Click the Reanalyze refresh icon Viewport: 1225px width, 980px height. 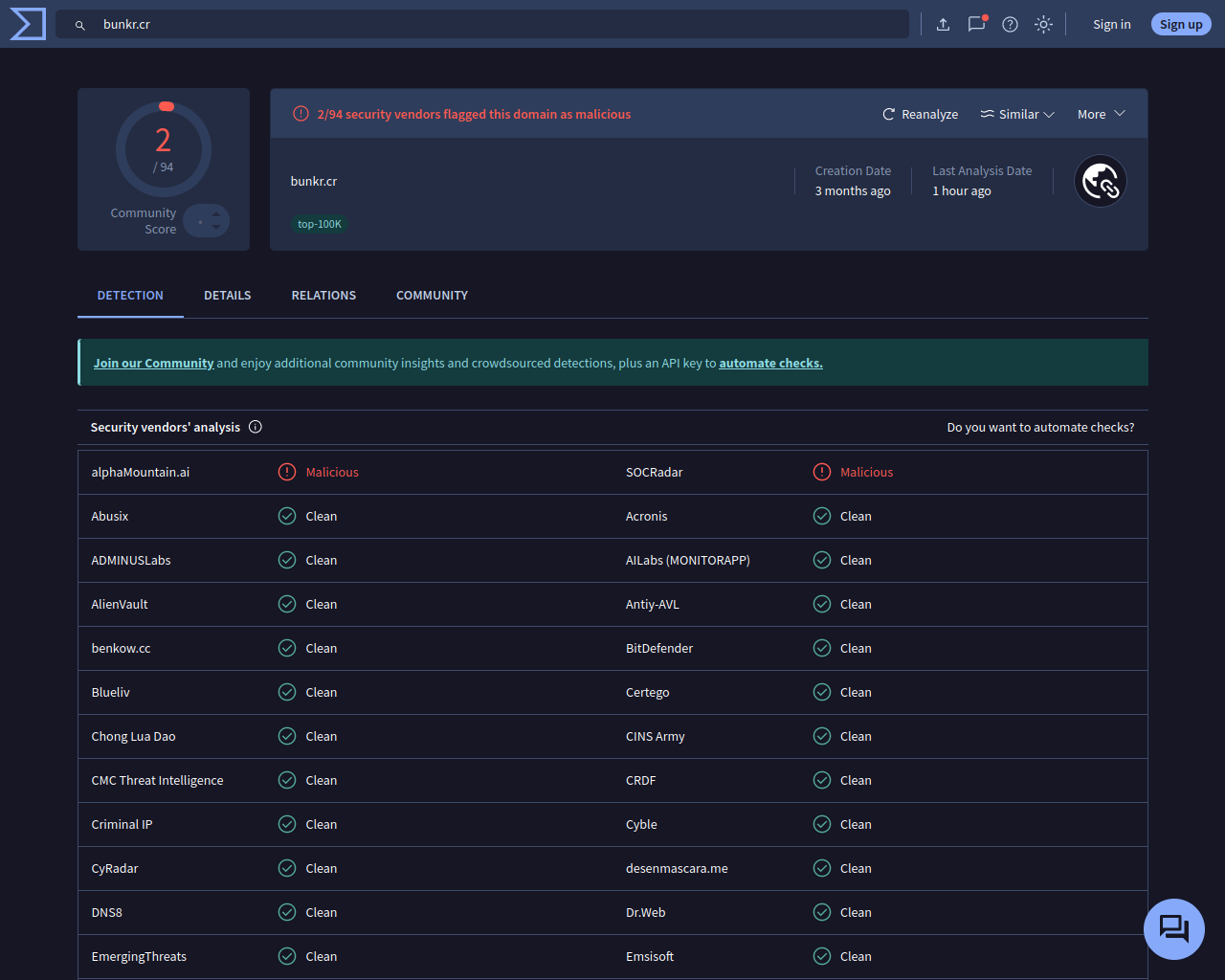pos(888,114)
